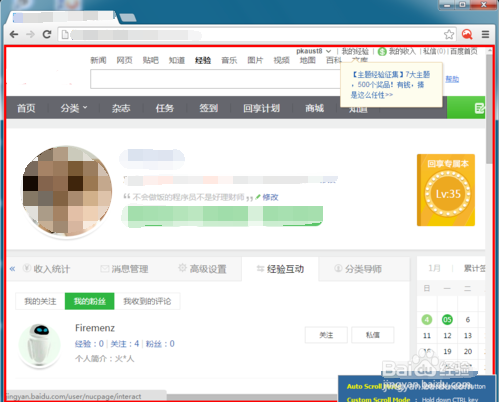Open the small new-tab button
Screen dimensions: 499x402
pyautogui.click(x=128, y=18)
